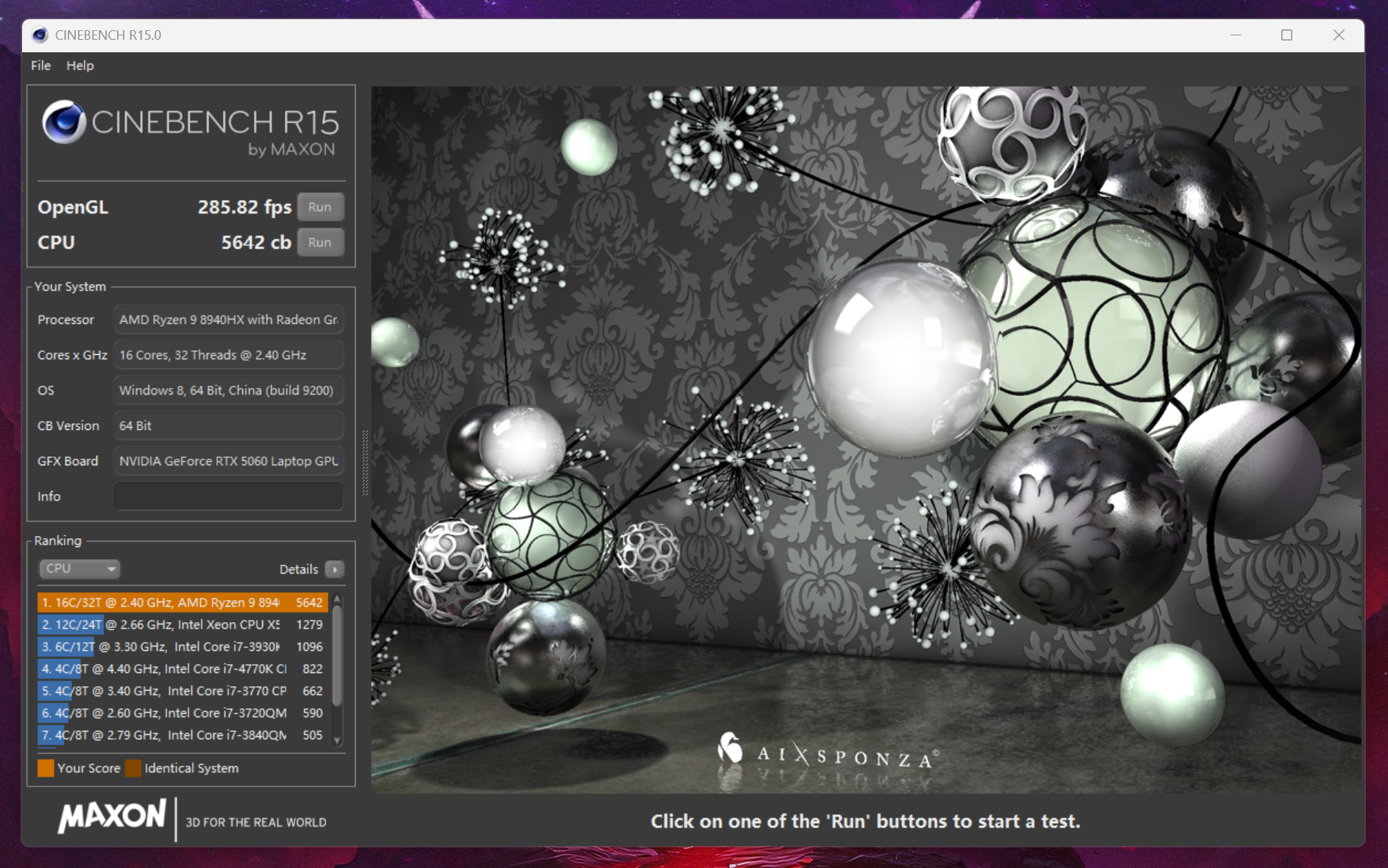The width and height of the screenshot is (1388, 868).
Task: Click the OS field
Action: click(x=228, y=390)
